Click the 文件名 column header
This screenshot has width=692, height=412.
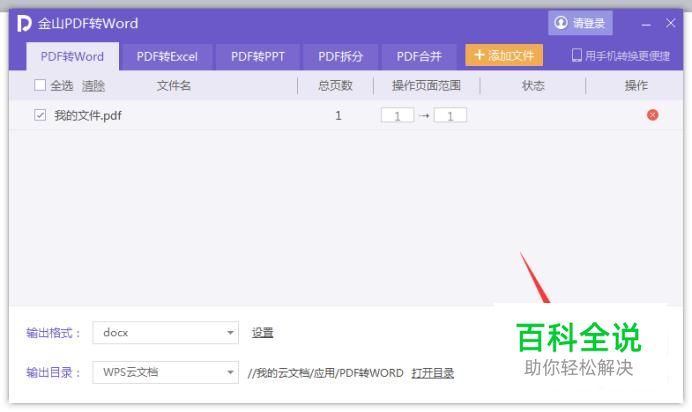[174, 86]
